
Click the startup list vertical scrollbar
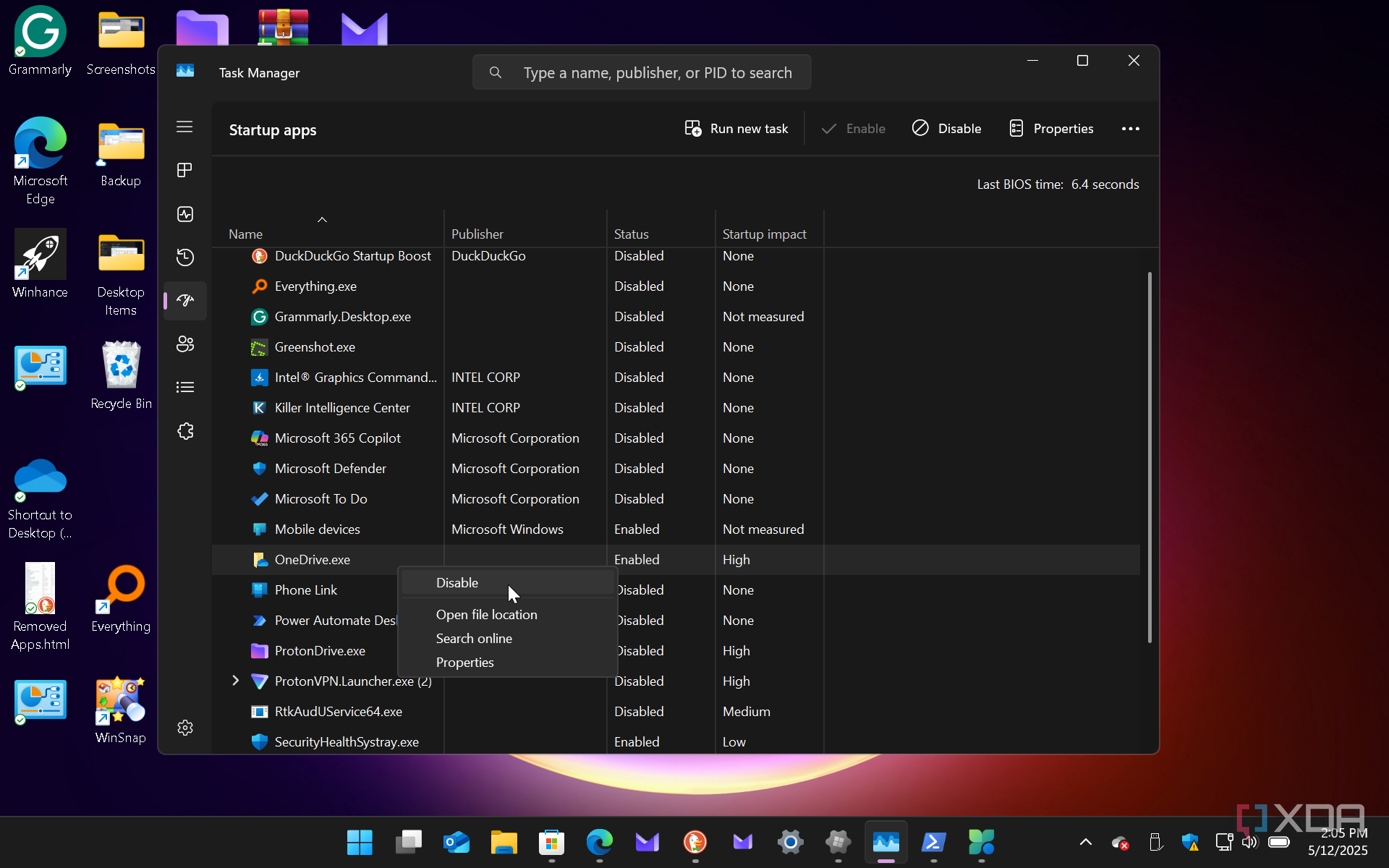1149,456
